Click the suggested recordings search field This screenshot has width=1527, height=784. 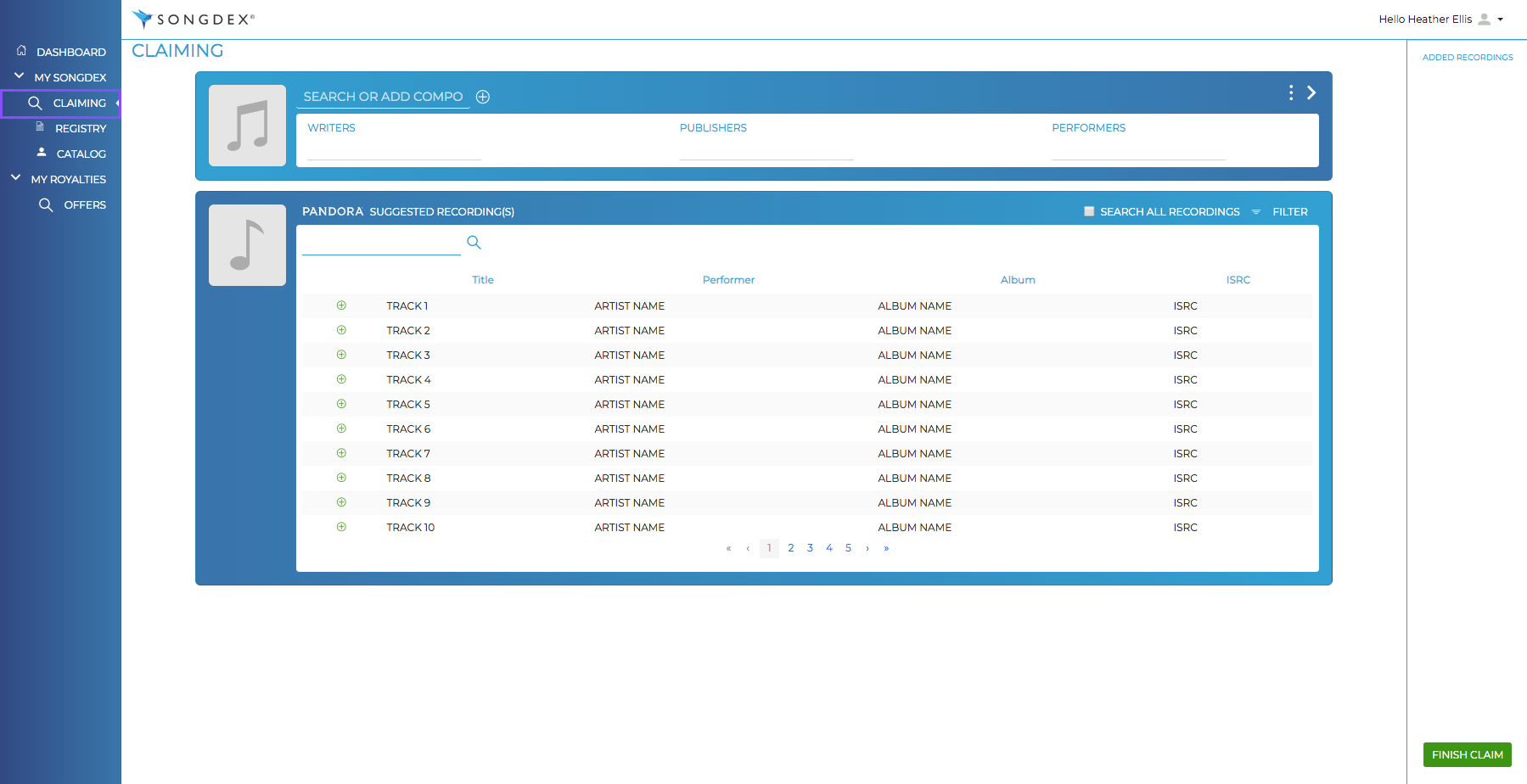[x=381, y=243]
